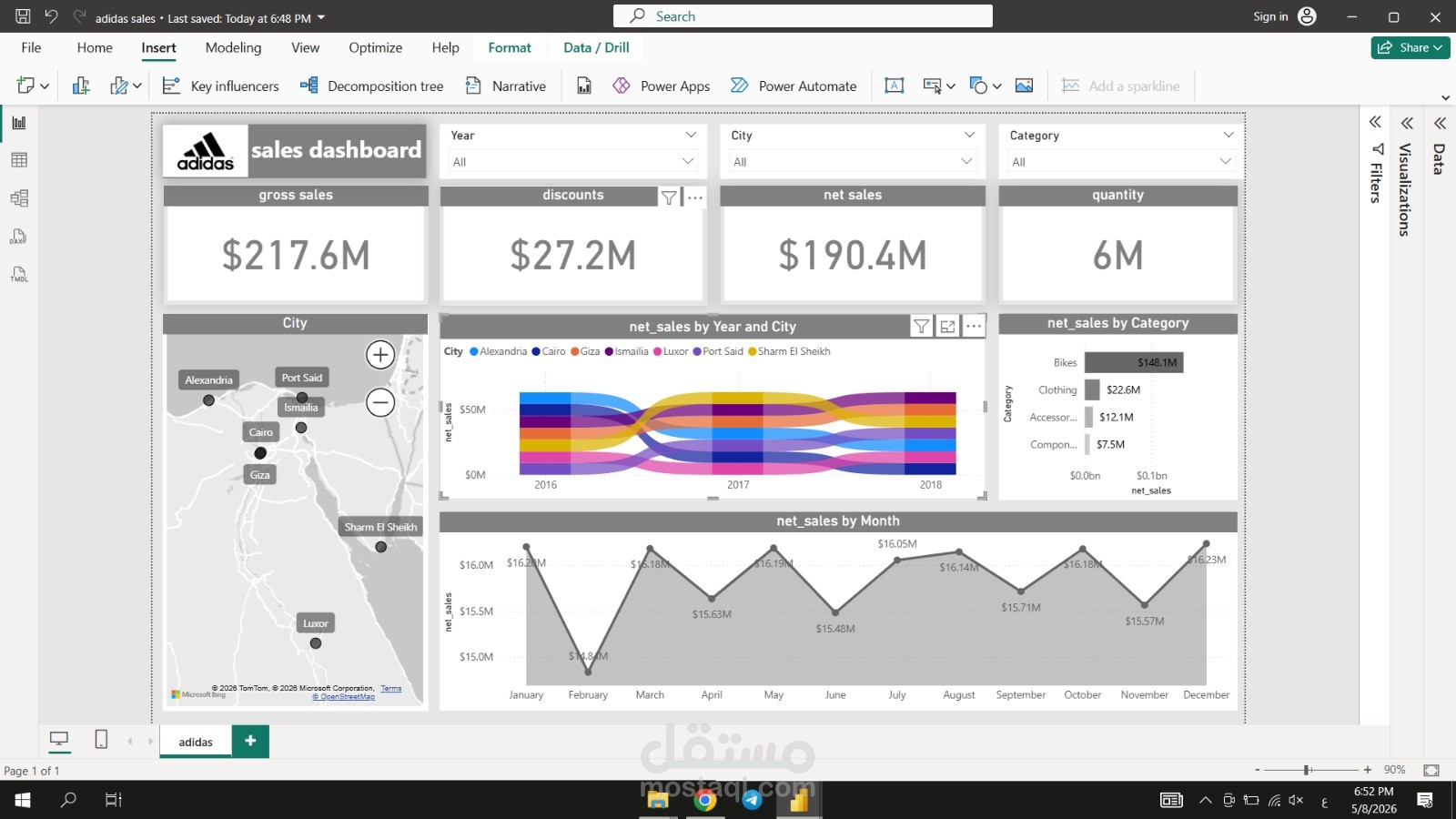The width and height of the screenshot is (1456, 819).
Task: Click the Search box in title bar
Action: tap(803, 16)
